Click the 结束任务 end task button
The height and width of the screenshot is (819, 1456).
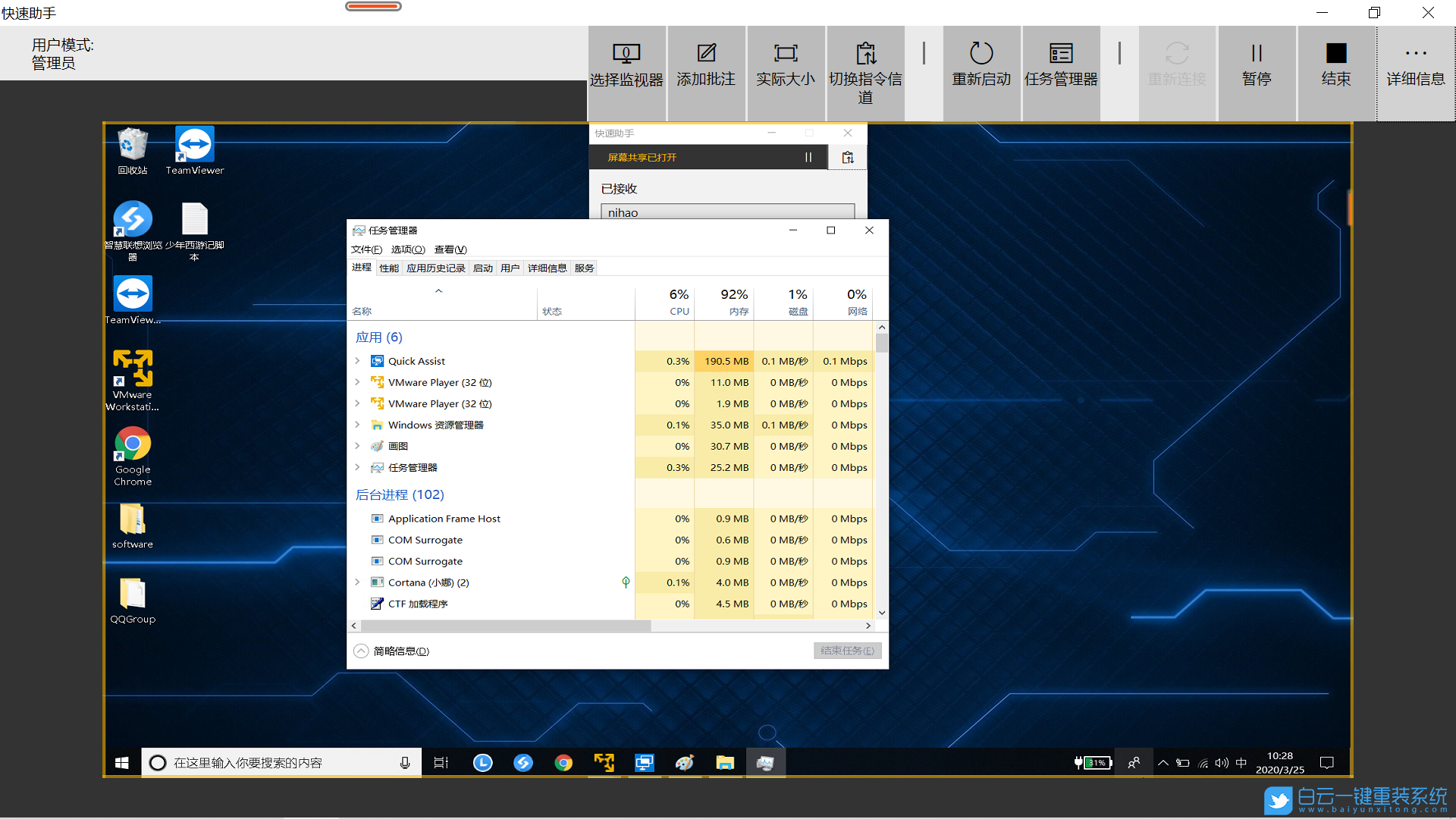847,650
